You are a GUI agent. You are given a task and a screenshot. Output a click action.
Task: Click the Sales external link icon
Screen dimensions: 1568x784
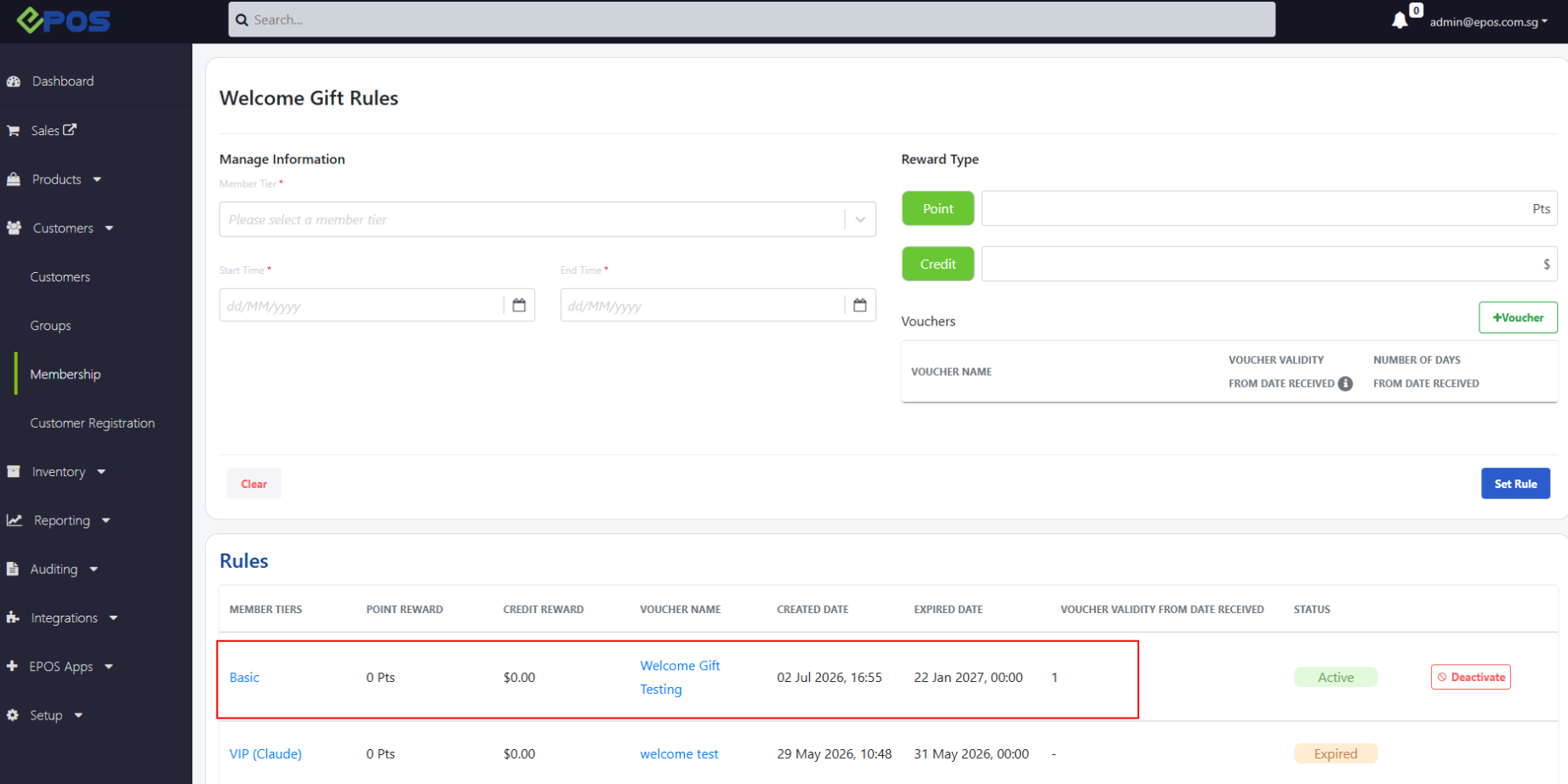[x=70, y=129]
